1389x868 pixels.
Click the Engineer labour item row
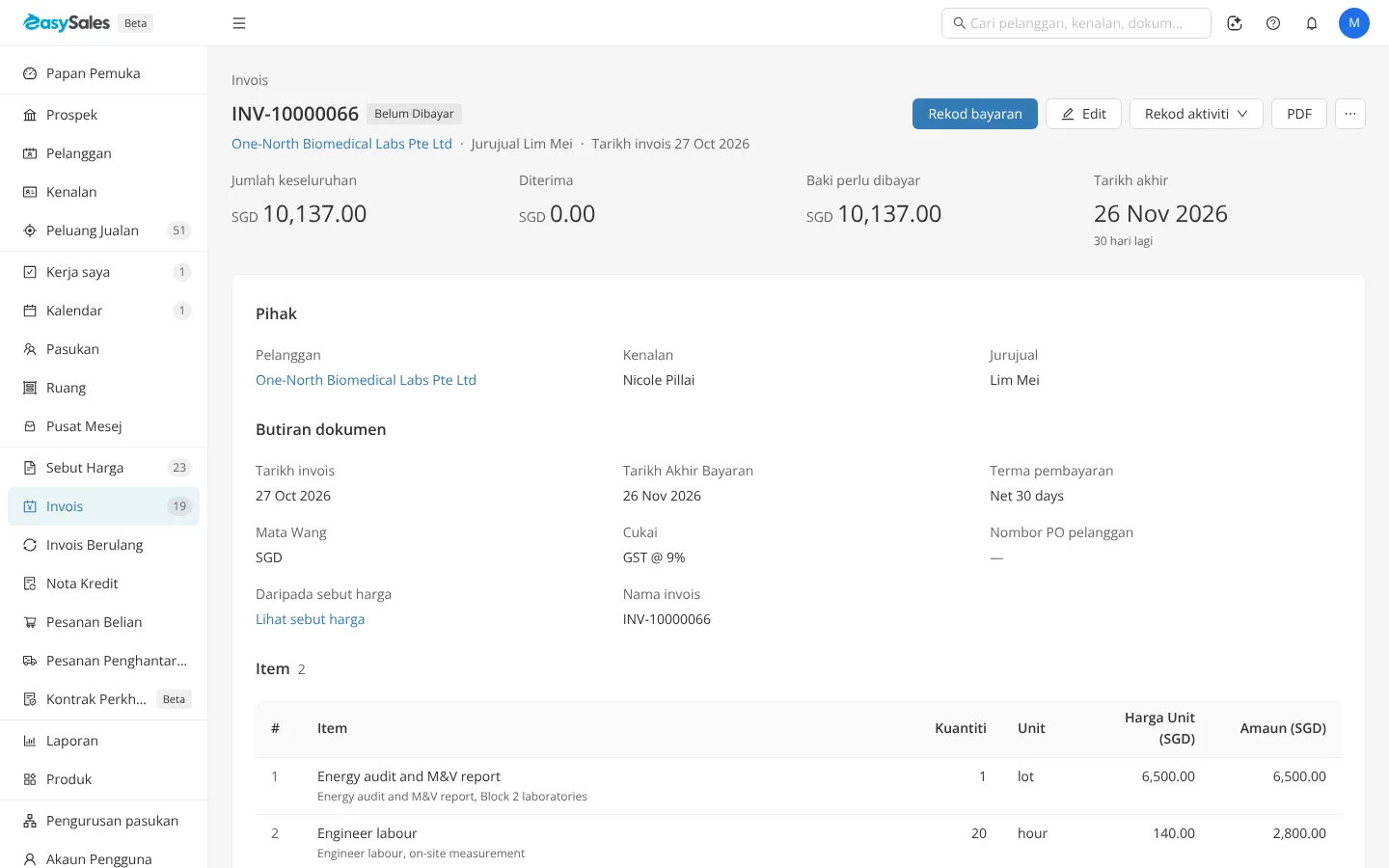coord(799,842)
